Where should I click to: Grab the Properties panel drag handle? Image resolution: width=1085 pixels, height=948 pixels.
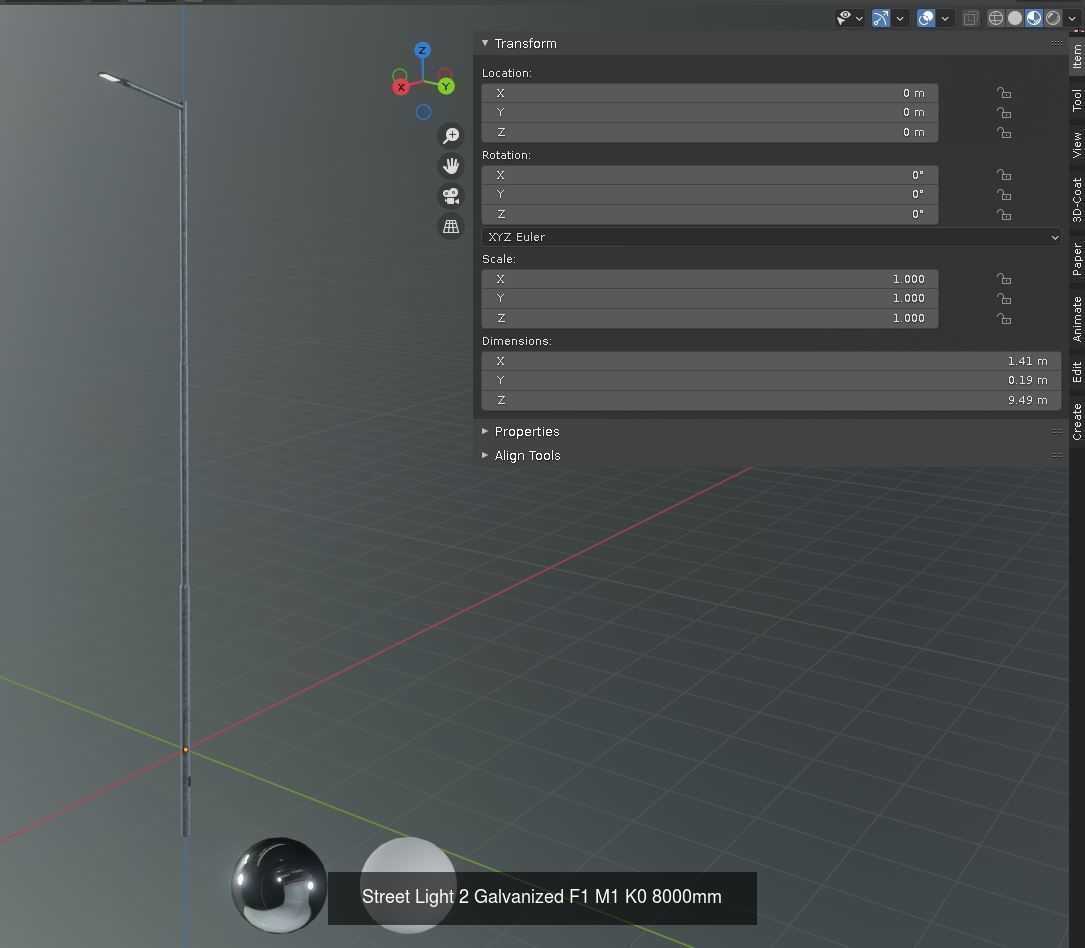[1057, 431]
